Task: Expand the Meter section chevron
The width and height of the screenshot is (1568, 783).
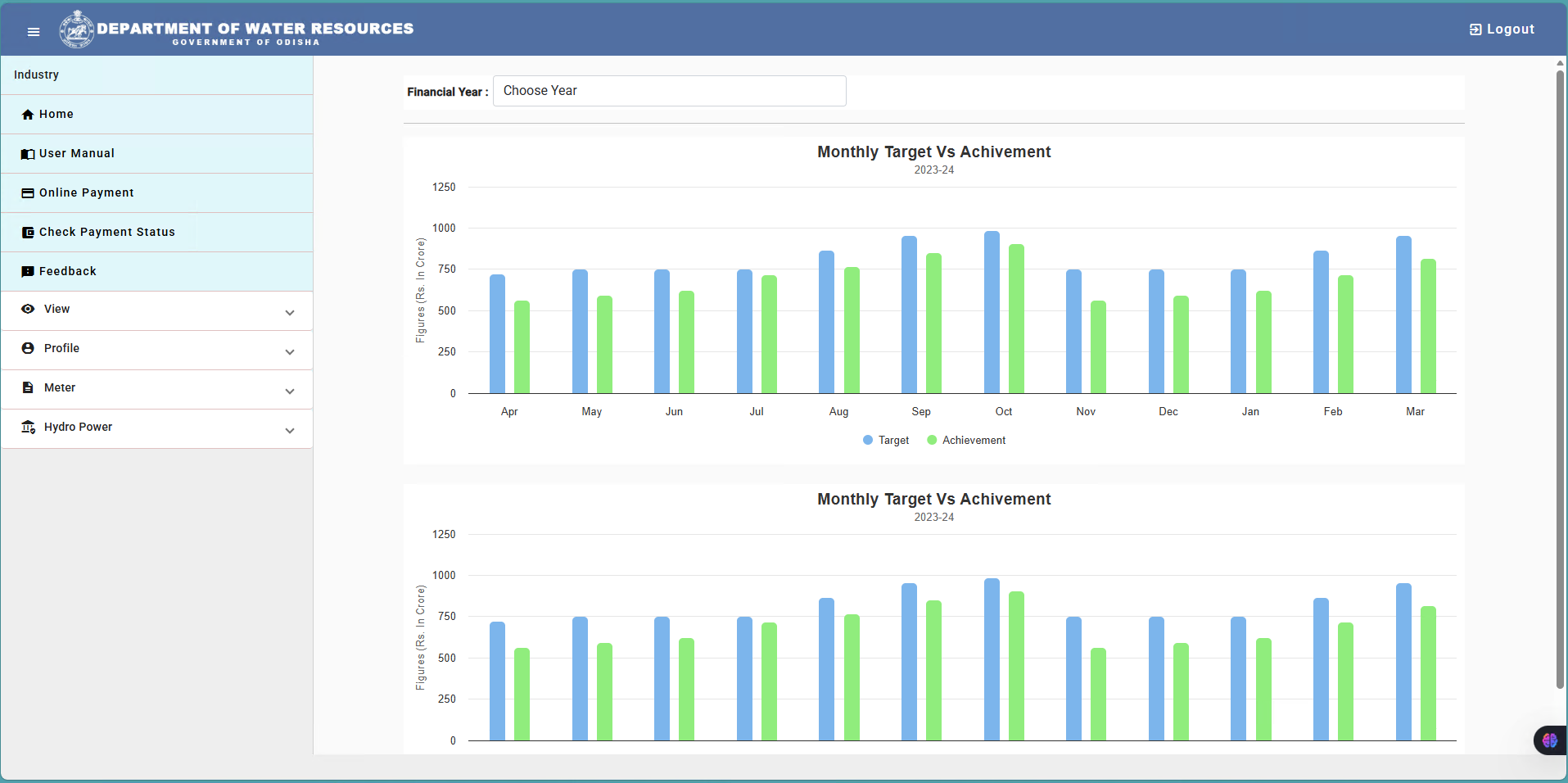Action: 290,391
